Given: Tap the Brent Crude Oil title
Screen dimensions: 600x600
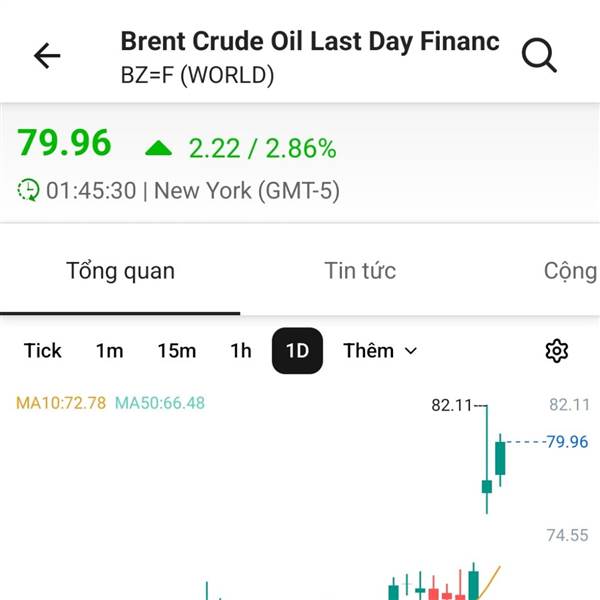Looking at the screenshot, I should coord(309,42).
